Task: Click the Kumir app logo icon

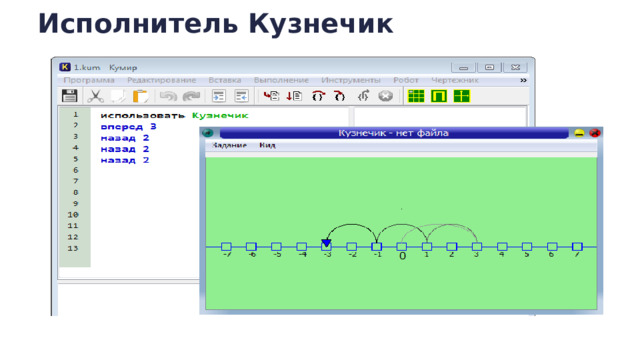Action: (x=64, y=67)
